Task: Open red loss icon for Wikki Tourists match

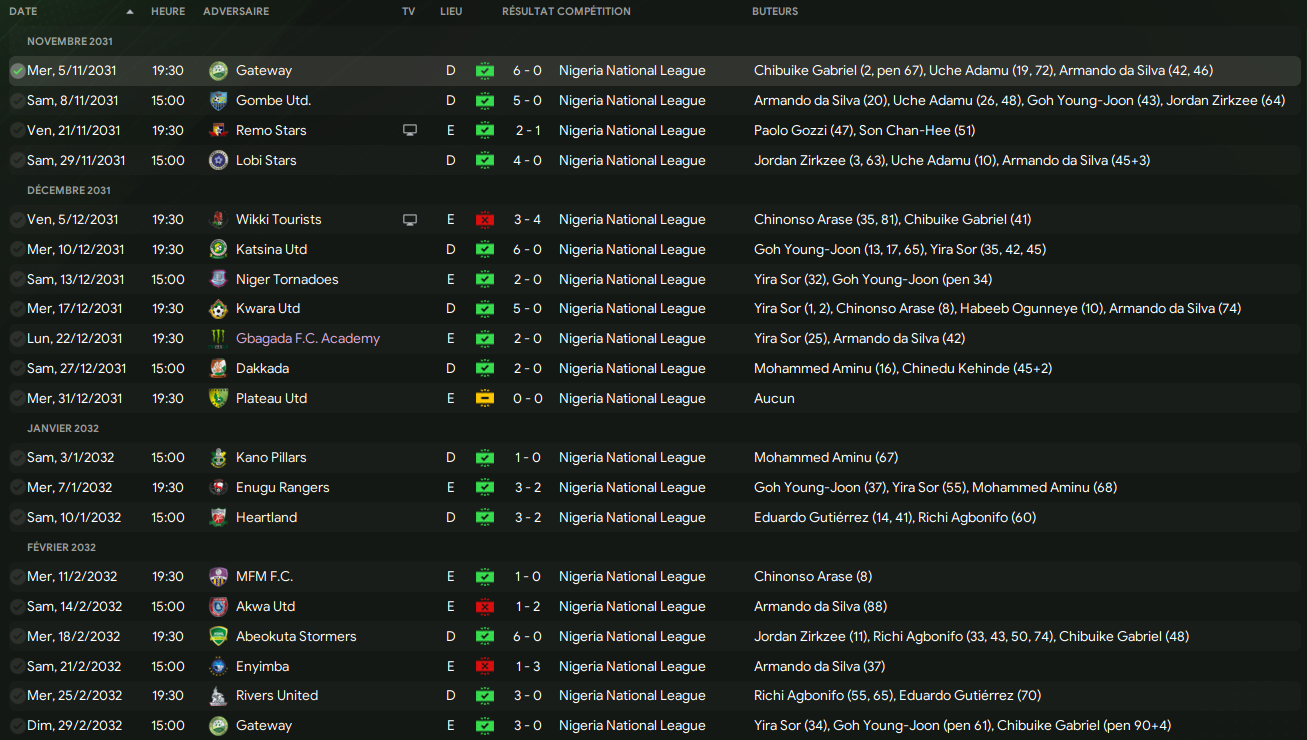Action: [484, 219]
